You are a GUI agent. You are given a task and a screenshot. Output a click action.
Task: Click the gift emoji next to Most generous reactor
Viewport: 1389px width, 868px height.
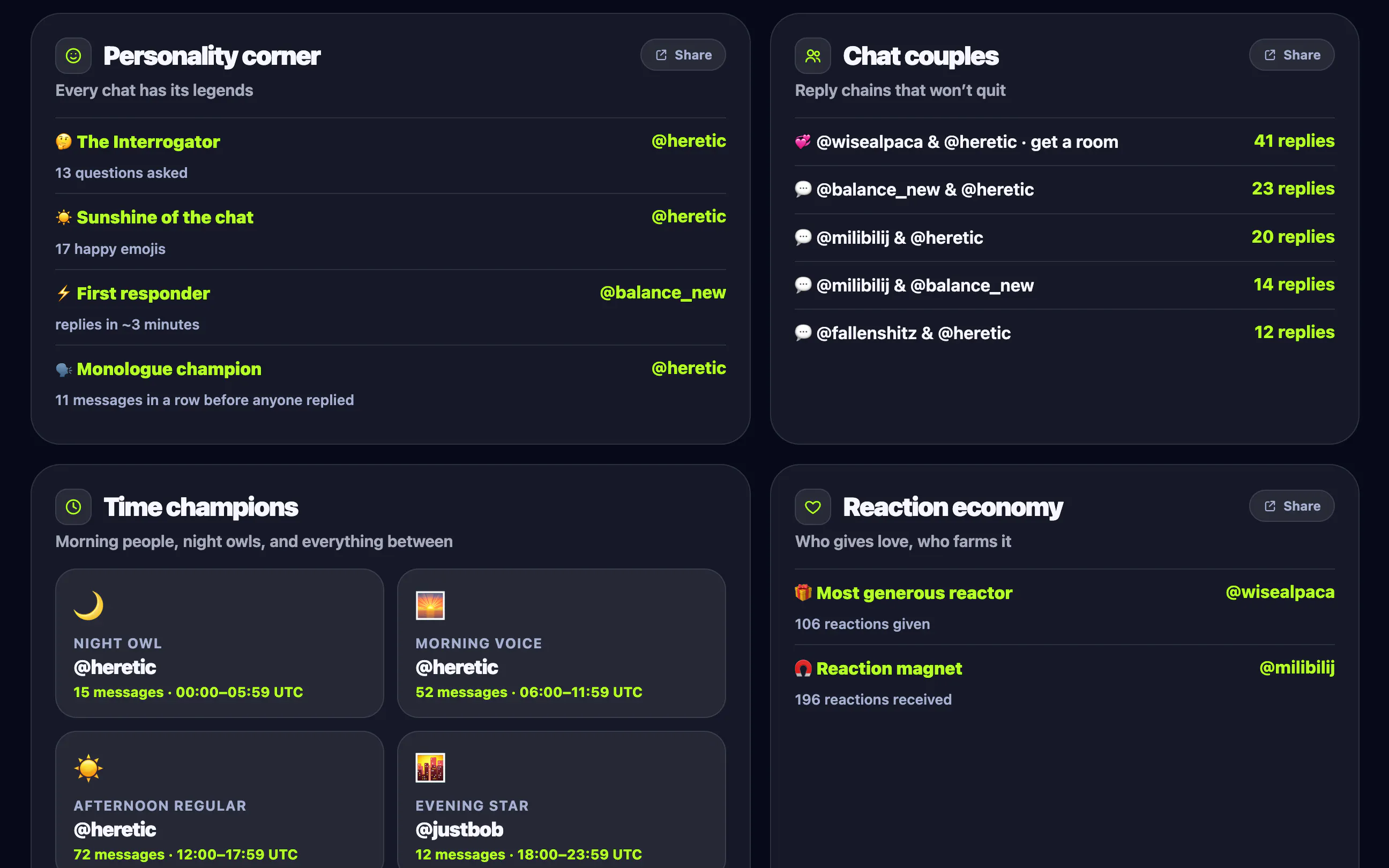[803, 593]
